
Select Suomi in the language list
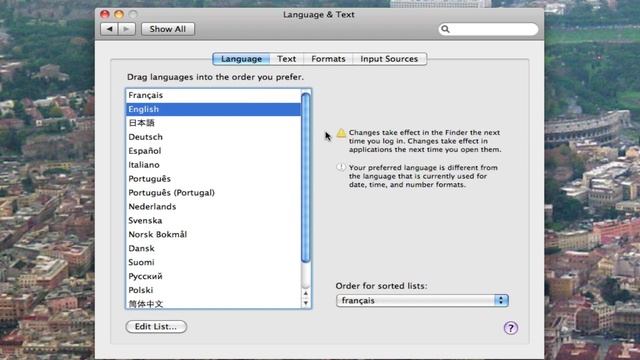coord(213,262)
